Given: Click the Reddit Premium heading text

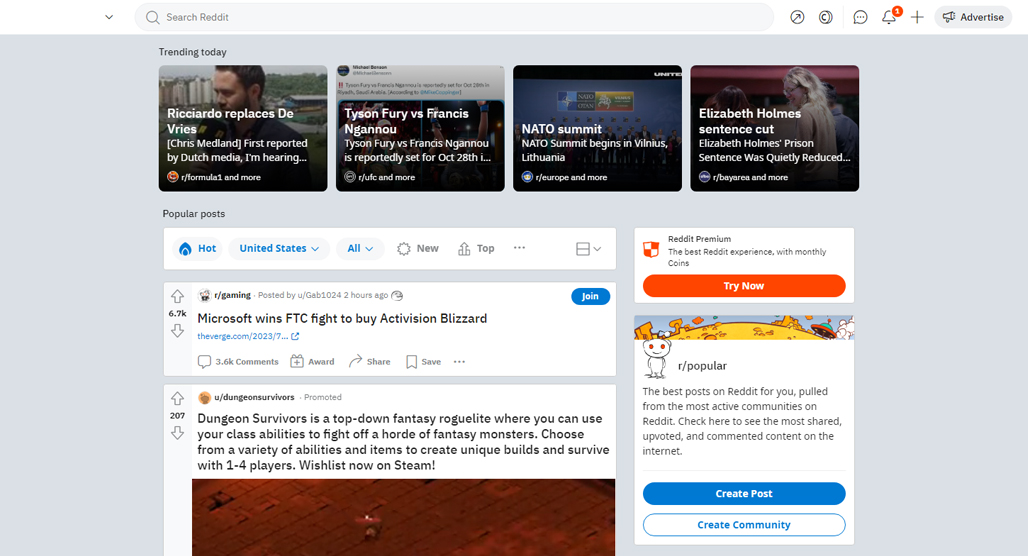Looking at the screenshot, I should point(699,239).
